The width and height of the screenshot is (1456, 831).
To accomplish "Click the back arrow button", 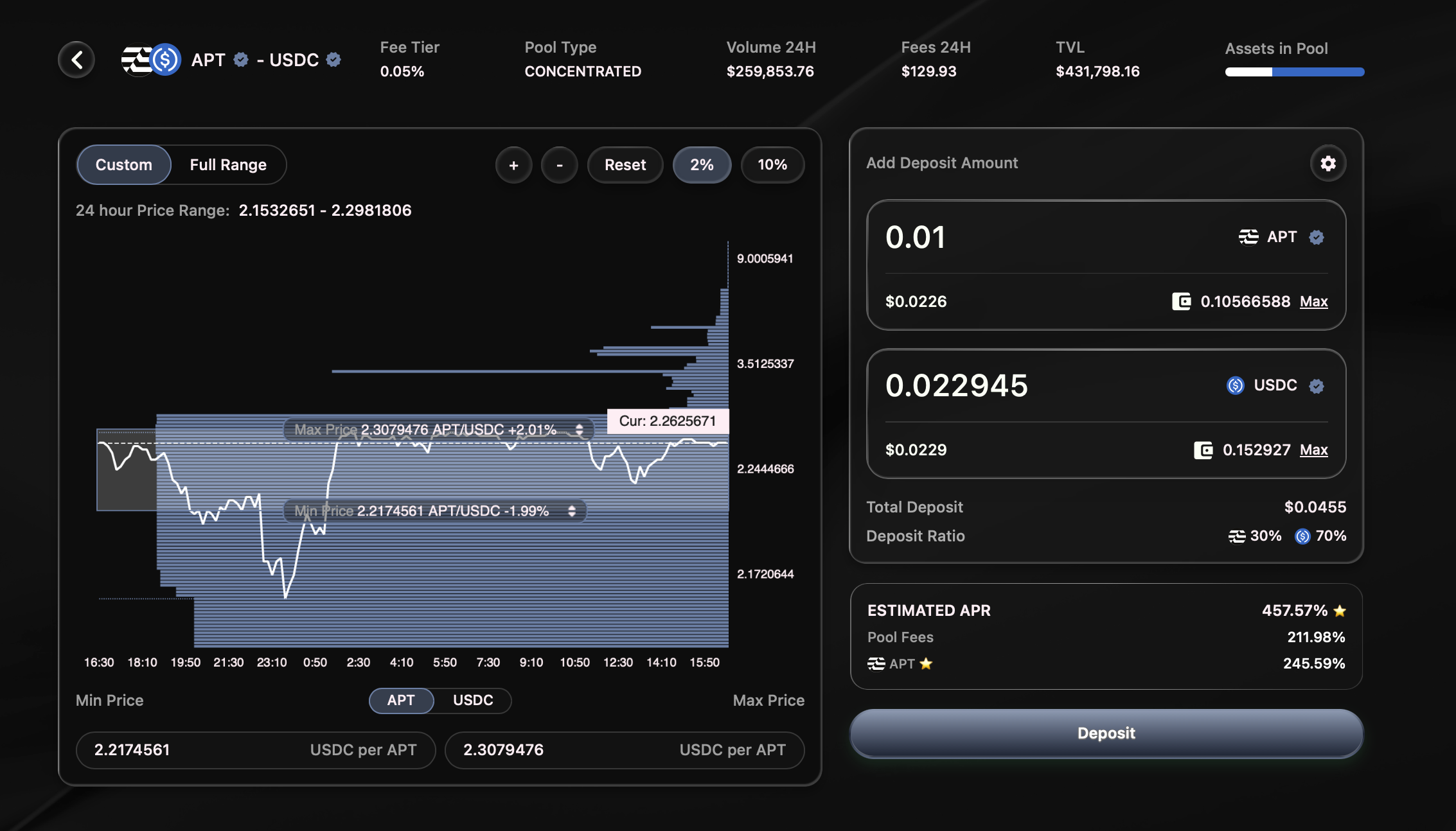I will 76,60.
